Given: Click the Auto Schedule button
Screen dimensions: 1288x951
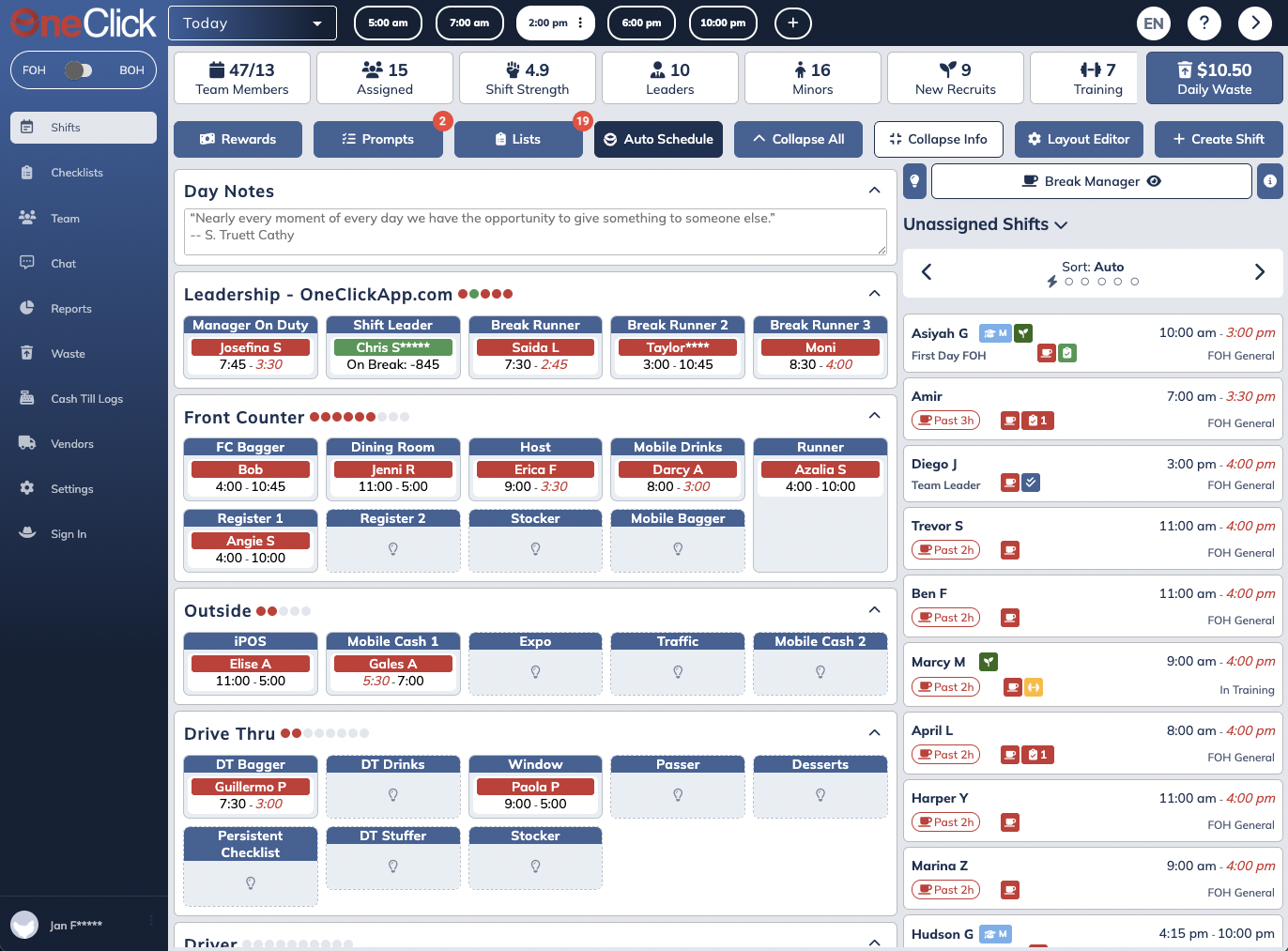Looking at the screenshot, I should (x=658, y=139).
